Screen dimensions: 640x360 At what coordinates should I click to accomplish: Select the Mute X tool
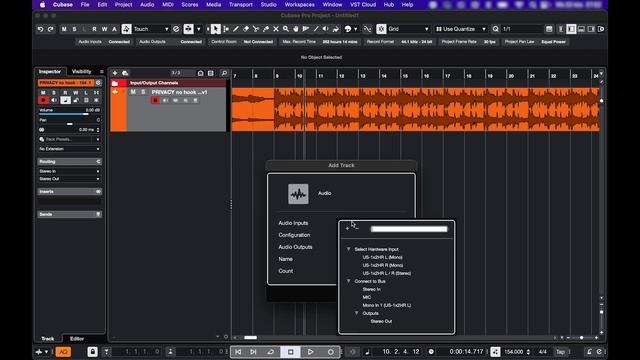click(276, 29)
